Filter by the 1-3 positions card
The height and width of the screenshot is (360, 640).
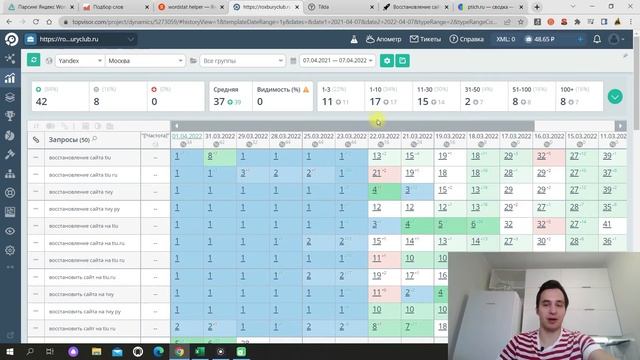[x=341, y=96]
